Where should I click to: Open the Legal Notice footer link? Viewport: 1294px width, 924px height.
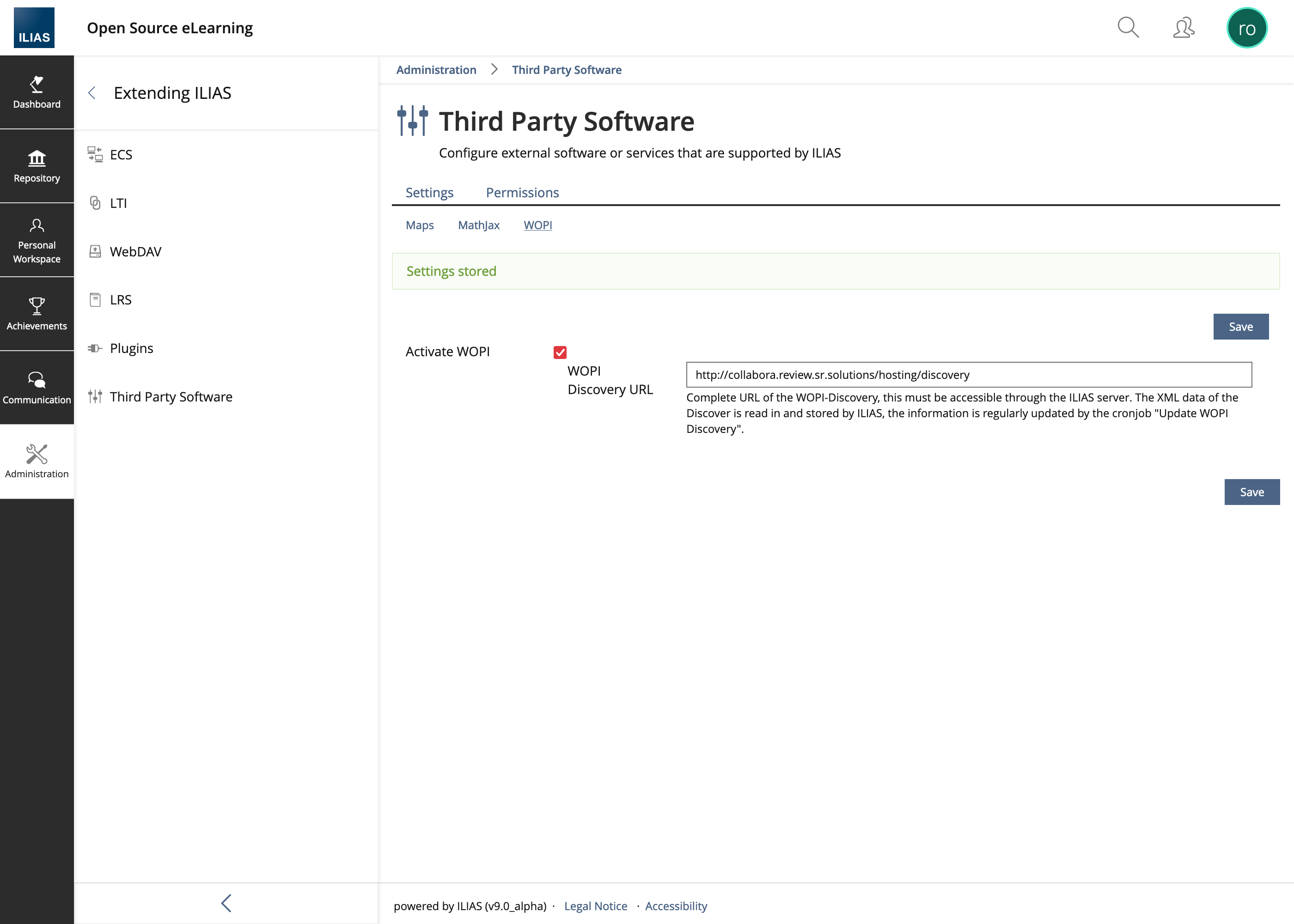pos(595,906)
